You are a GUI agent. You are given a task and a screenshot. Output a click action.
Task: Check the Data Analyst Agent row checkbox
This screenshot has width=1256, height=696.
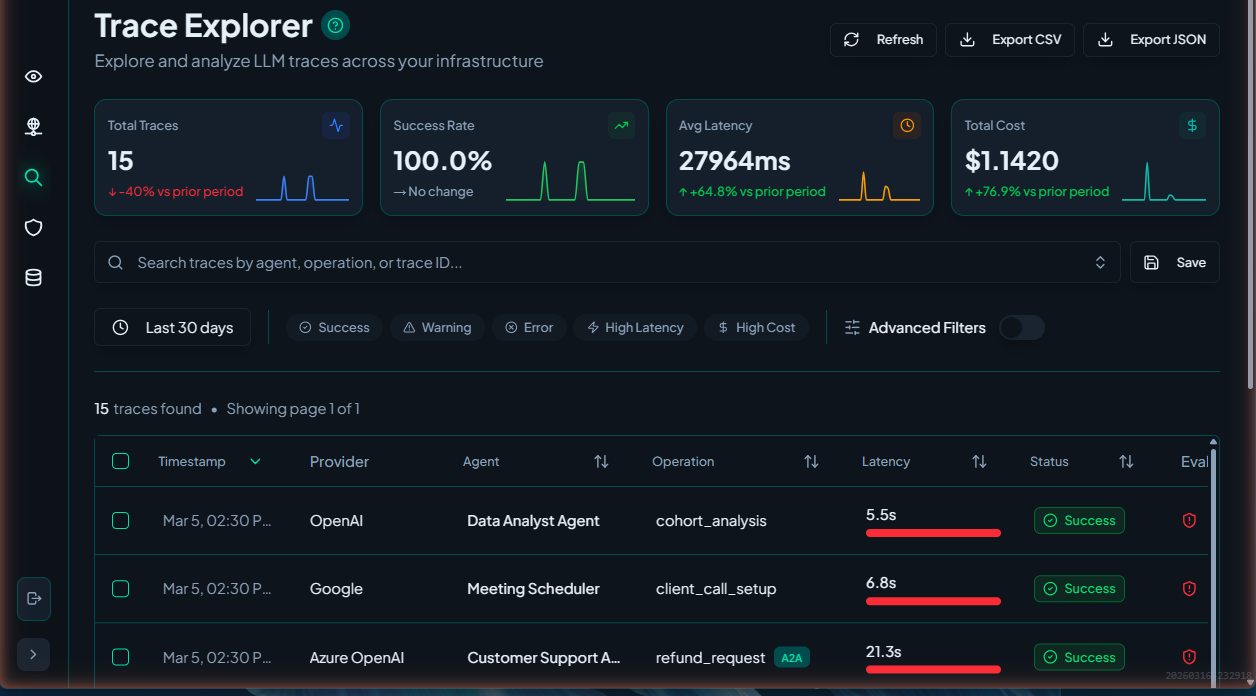[x=121, y=520]
